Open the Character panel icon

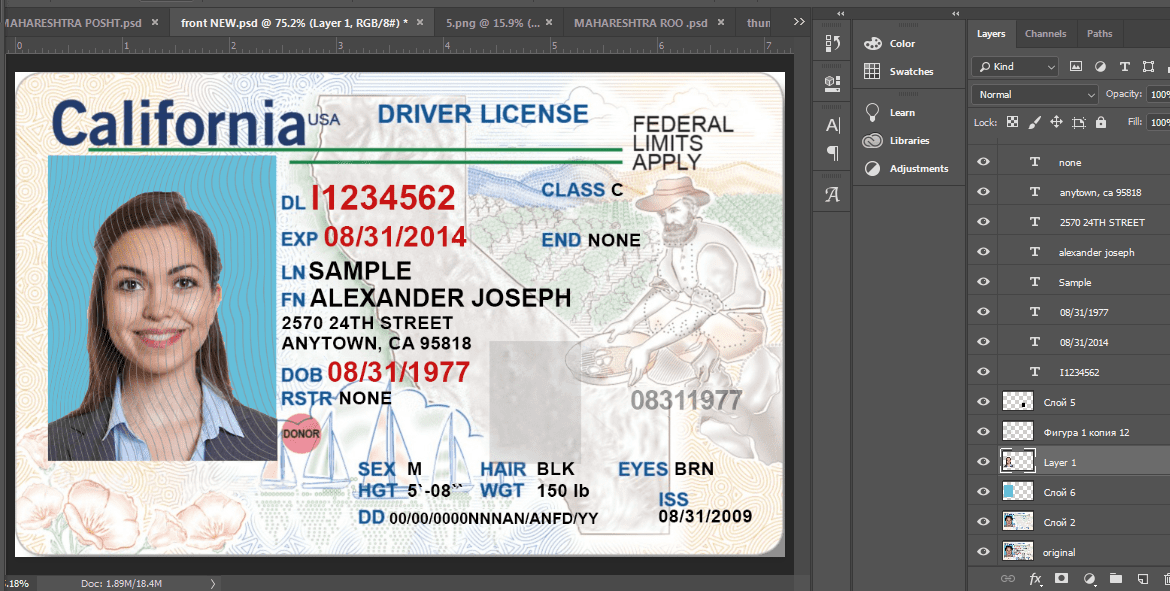point(832,125)
